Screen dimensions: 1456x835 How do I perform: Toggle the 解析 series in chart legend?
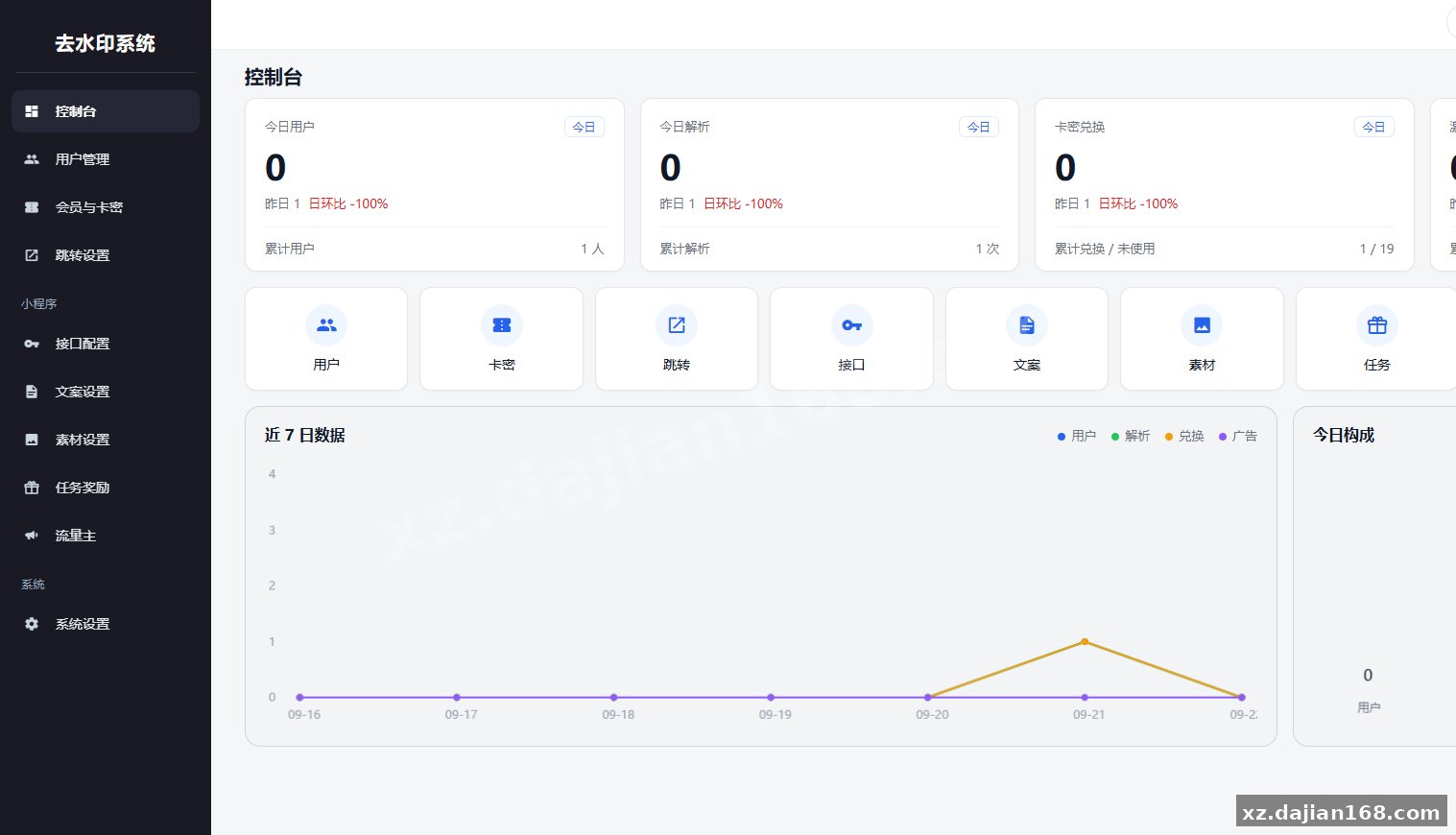tap(1130, 436)
